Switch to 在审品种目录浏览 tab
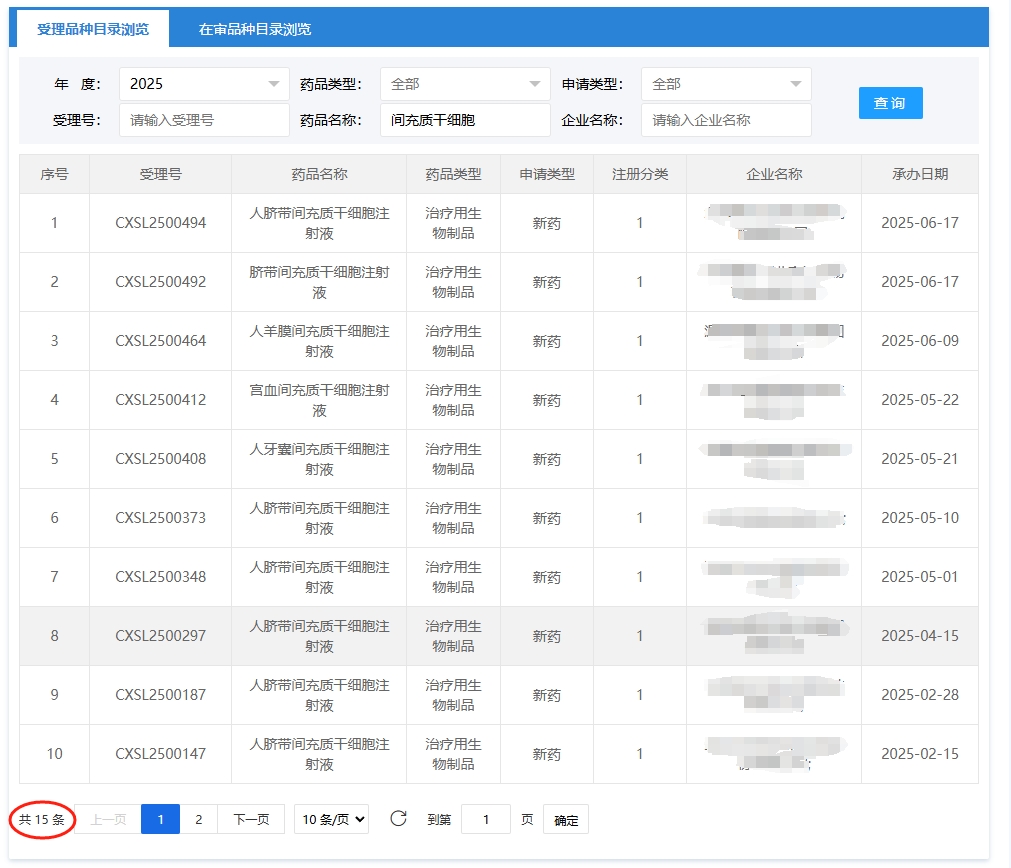1011x868 pixels. tap(255, 29)
